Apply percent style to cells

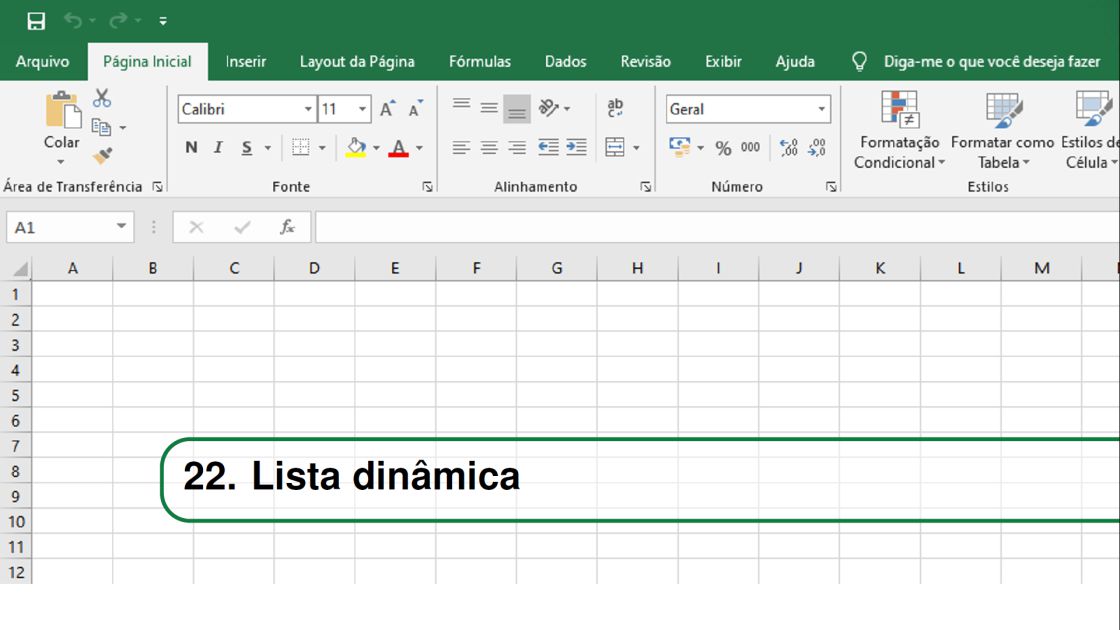723,148
